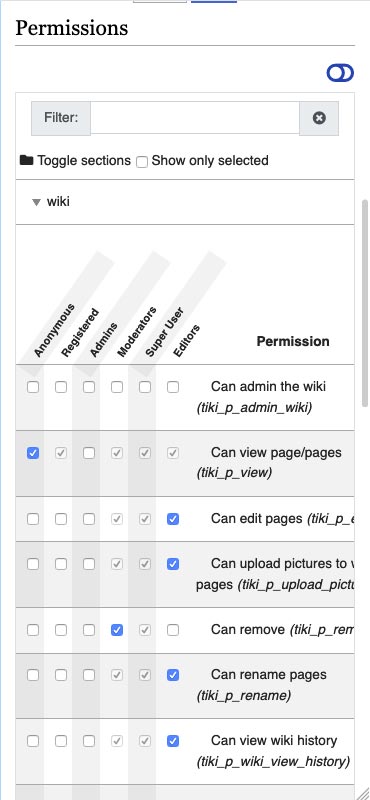Uncheck Moderators for Can remove
The height and width of the screenshot is (800, 370).
pos(117,630)
